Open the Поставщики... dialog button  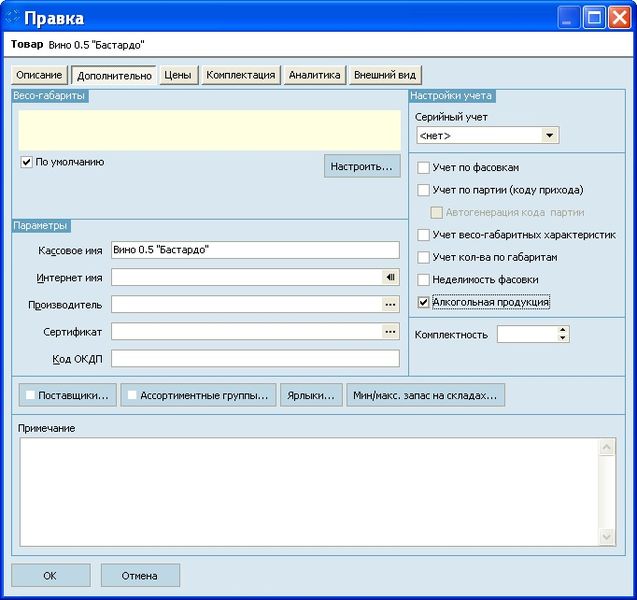(67, 395)
